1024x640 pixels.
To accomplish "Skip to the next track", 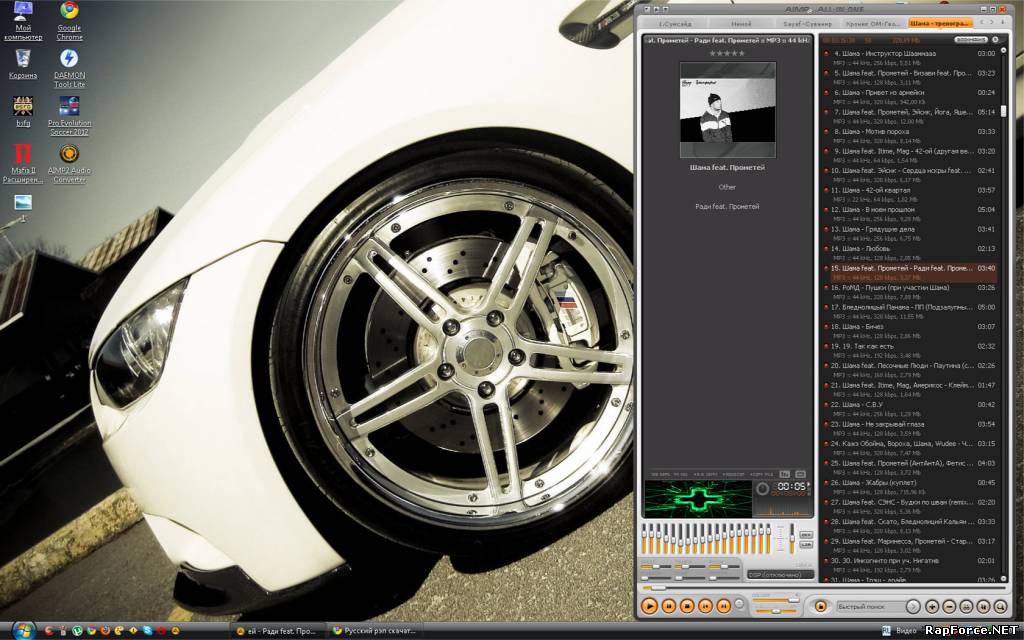I will pos(724,606).
